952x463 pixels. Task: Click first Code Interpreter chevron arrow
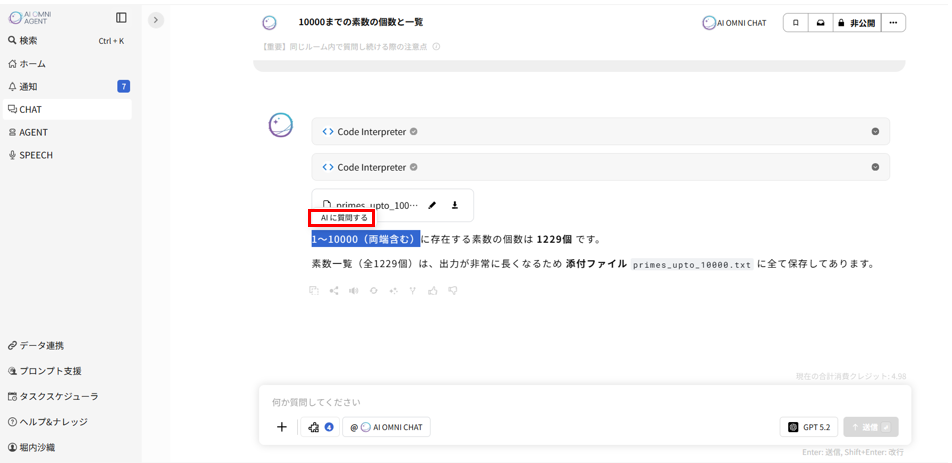[875, 132]
